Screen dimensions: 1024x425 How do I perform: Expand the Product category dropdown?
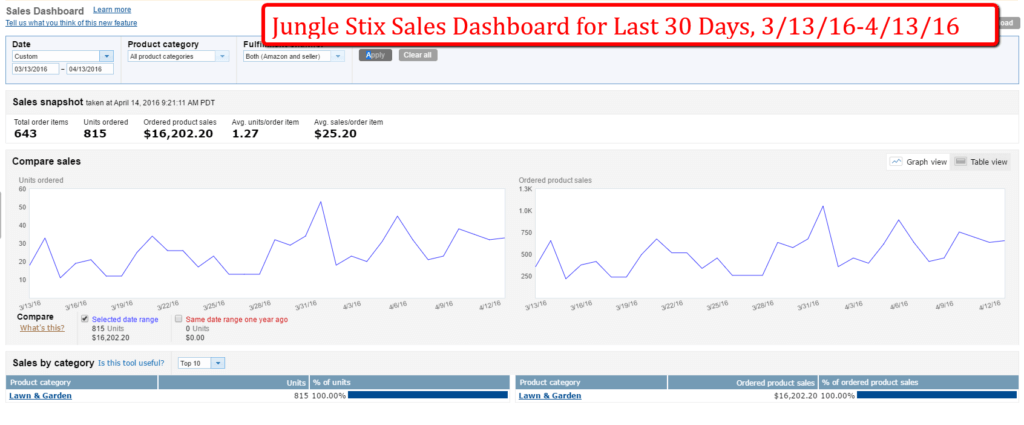(223, 57)
